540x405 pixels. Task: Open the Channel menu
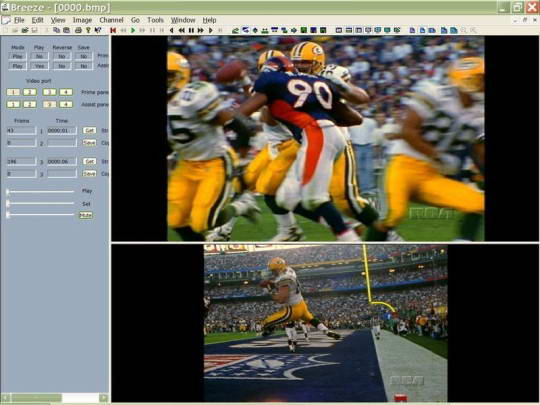tap(111, 20)
